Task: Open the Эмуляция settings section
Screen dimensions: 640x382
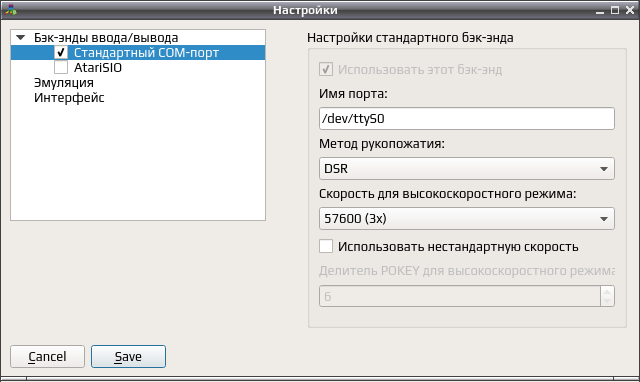Action: point(64,83)
